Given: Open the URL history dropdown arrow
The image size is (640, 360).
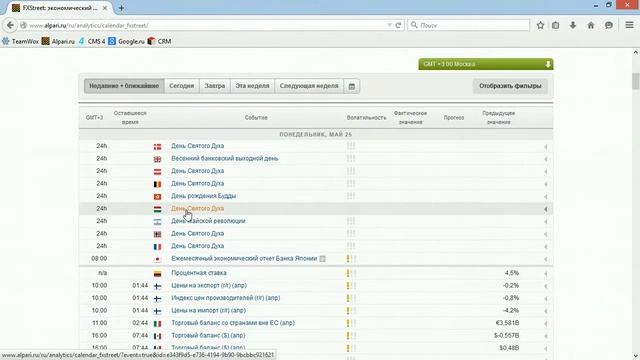Looking at the screenshot, I should click(389, 25).
